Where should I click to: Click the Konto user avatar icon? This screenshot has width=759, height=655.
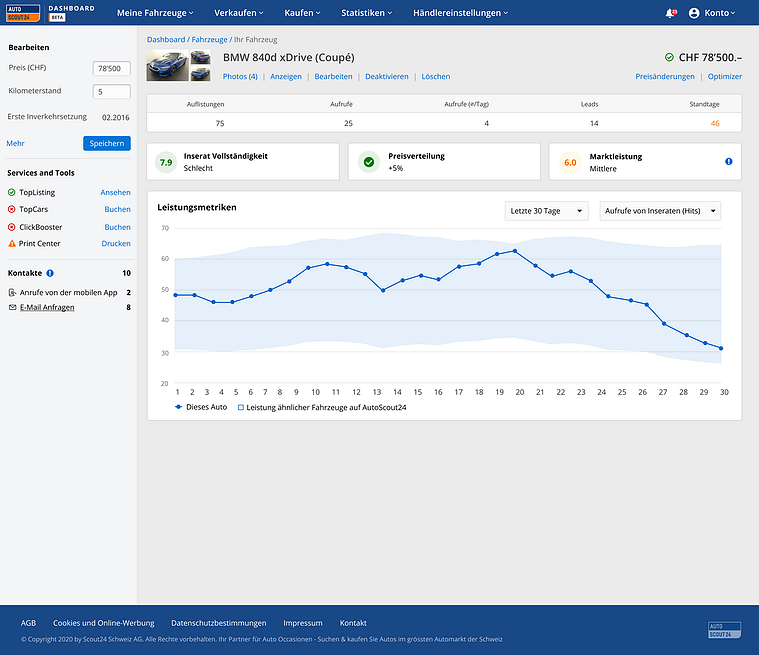(x=694, y=13)
